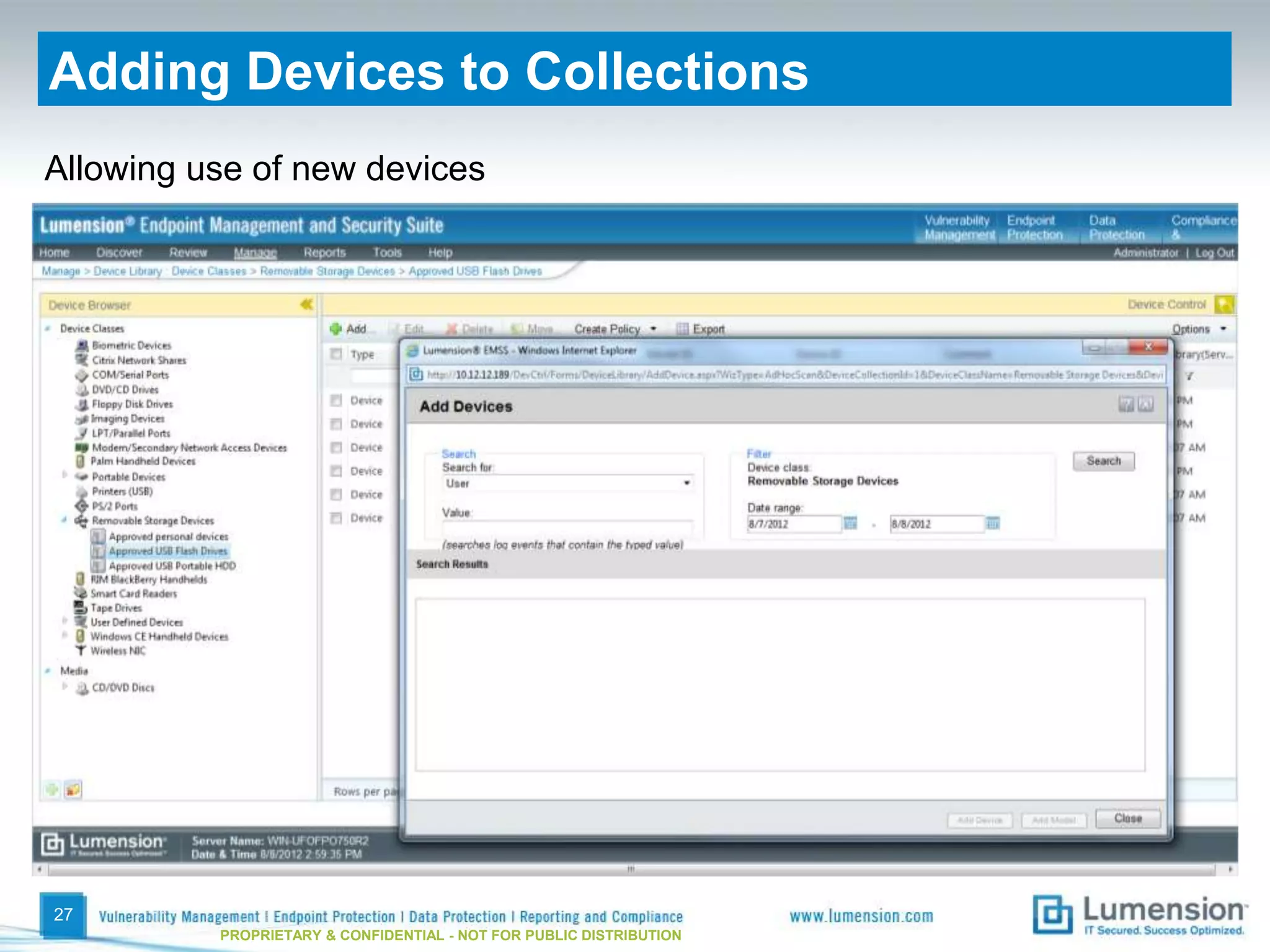Click the Citrix Network Shares icon

82,360
